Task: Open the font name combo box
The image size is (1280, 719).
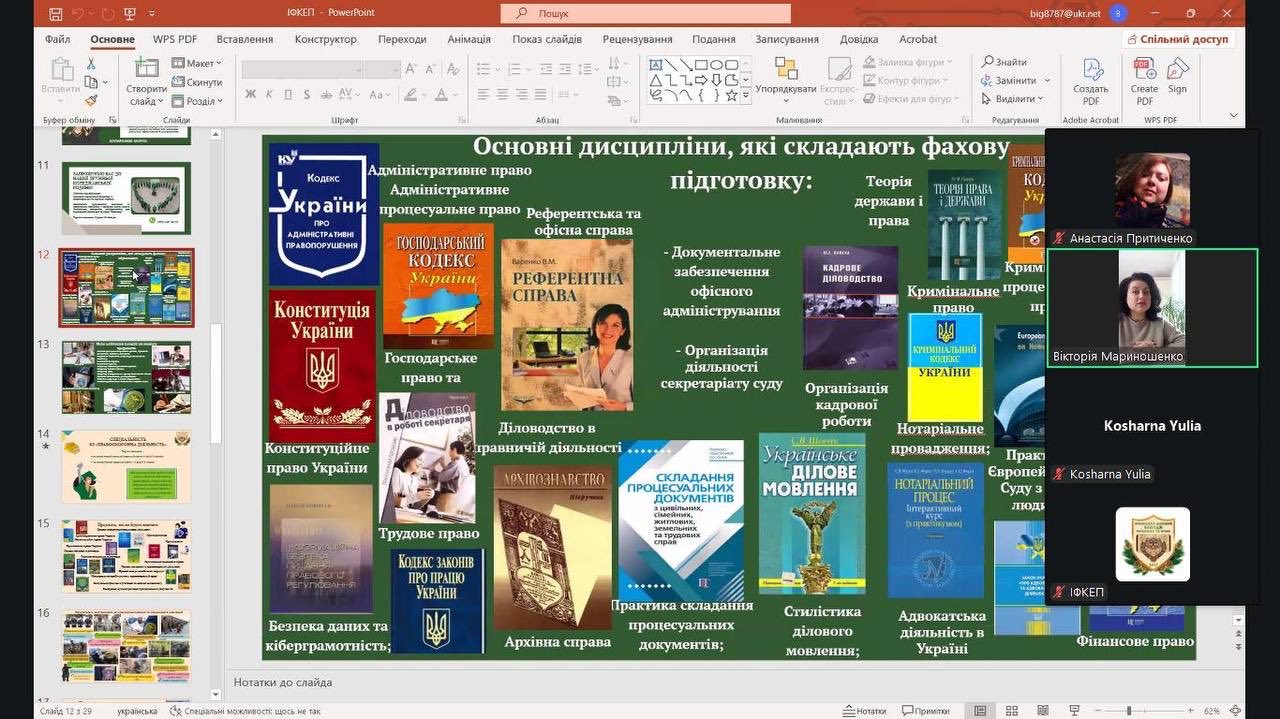Action: [302, 70]
